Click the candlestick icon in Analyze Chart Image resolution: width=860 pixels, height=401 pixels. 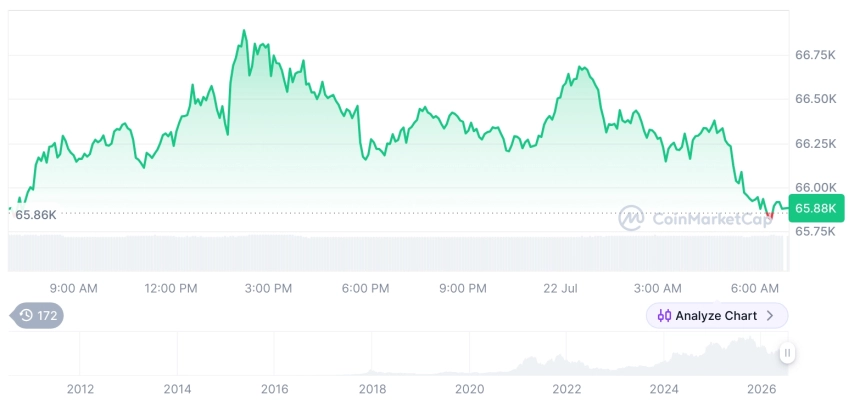point(664,316)
